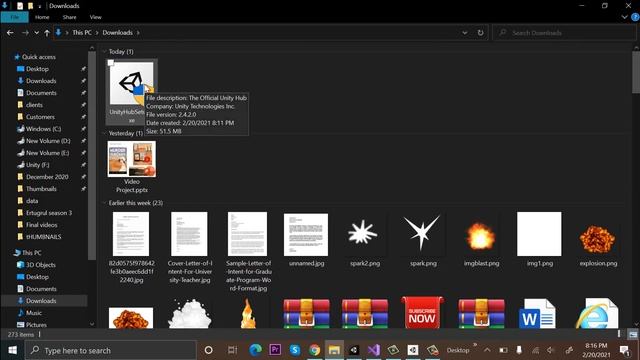Open the Thumbnails pinned folder
This screenshot has width=640, height=360.
click(x=41, y=189)
